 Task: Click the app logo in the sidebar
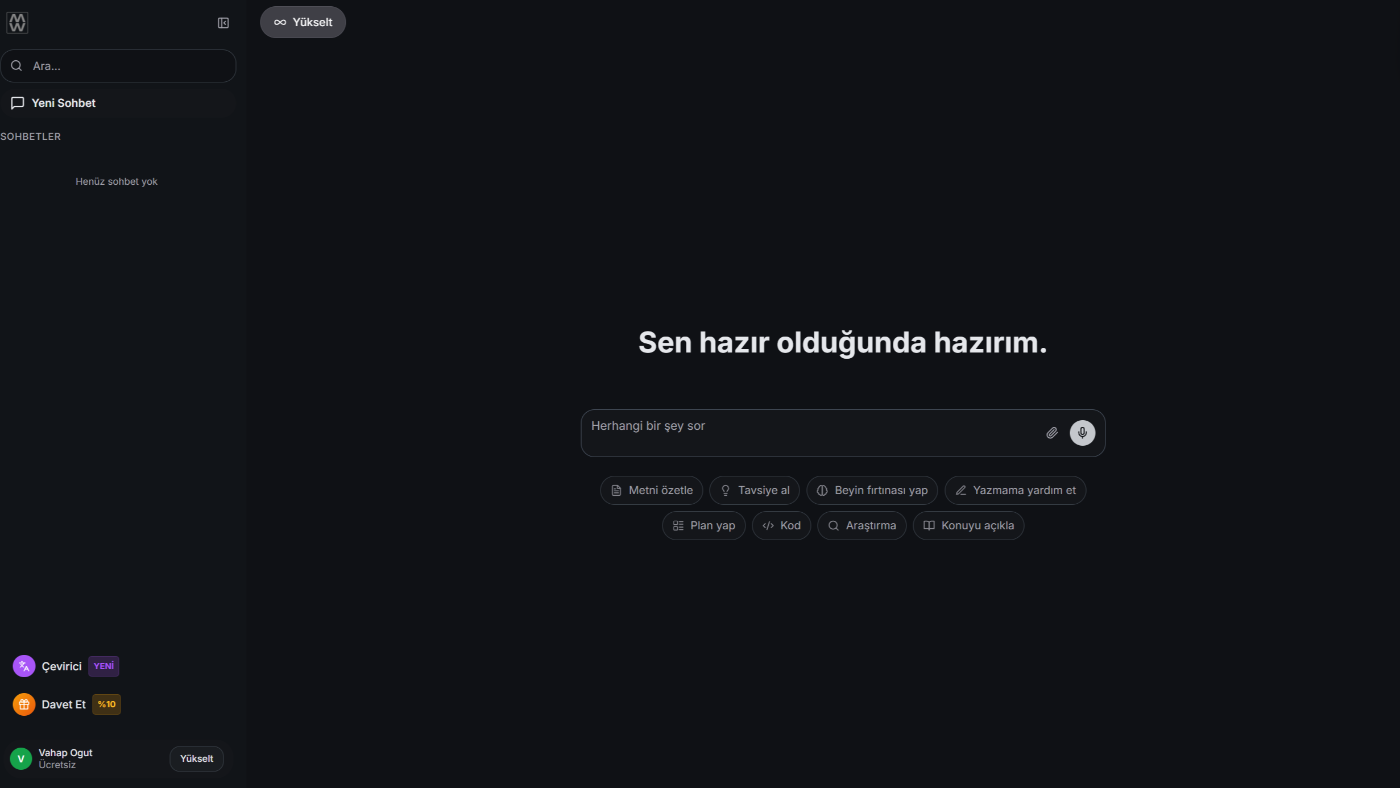click(x=17, y=22)
